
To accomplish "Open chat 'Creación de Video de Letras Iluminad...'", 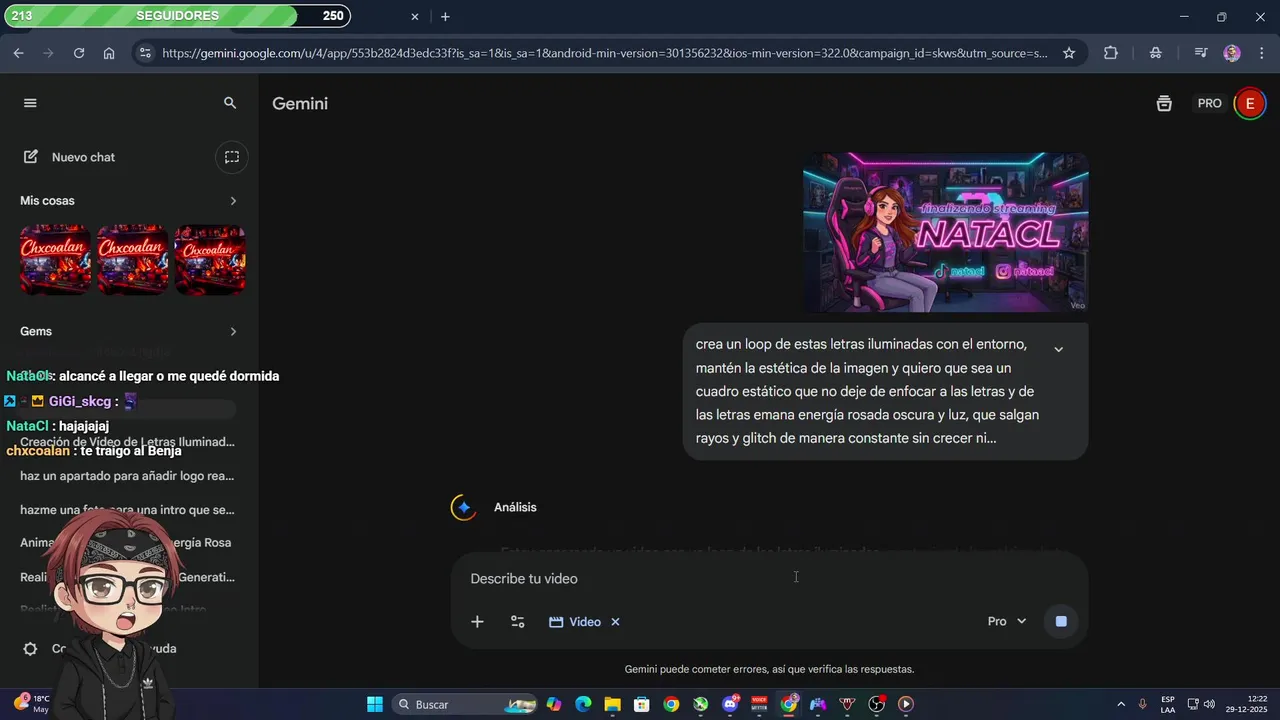I will click(x=128, y=442).
